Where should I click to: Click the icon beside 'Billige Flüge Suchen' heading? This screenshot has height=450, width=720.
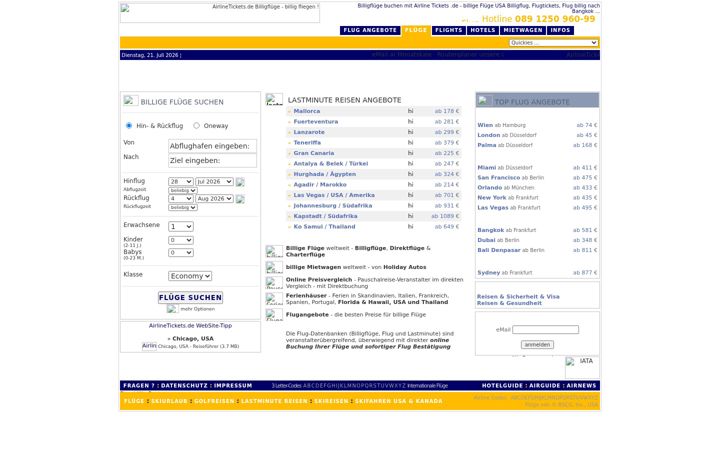pyautogui.click(x=130, y=101)
